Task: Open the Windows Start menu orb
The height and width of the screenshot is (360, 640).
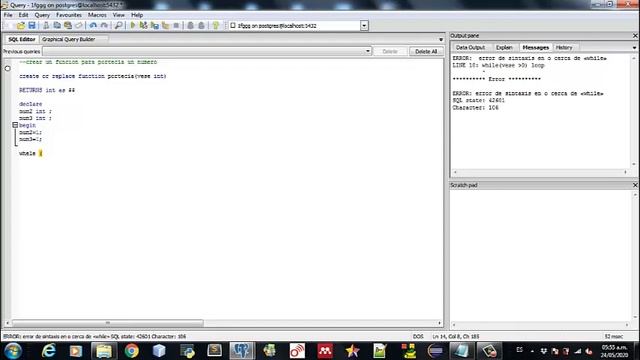Action: [13, 351]
